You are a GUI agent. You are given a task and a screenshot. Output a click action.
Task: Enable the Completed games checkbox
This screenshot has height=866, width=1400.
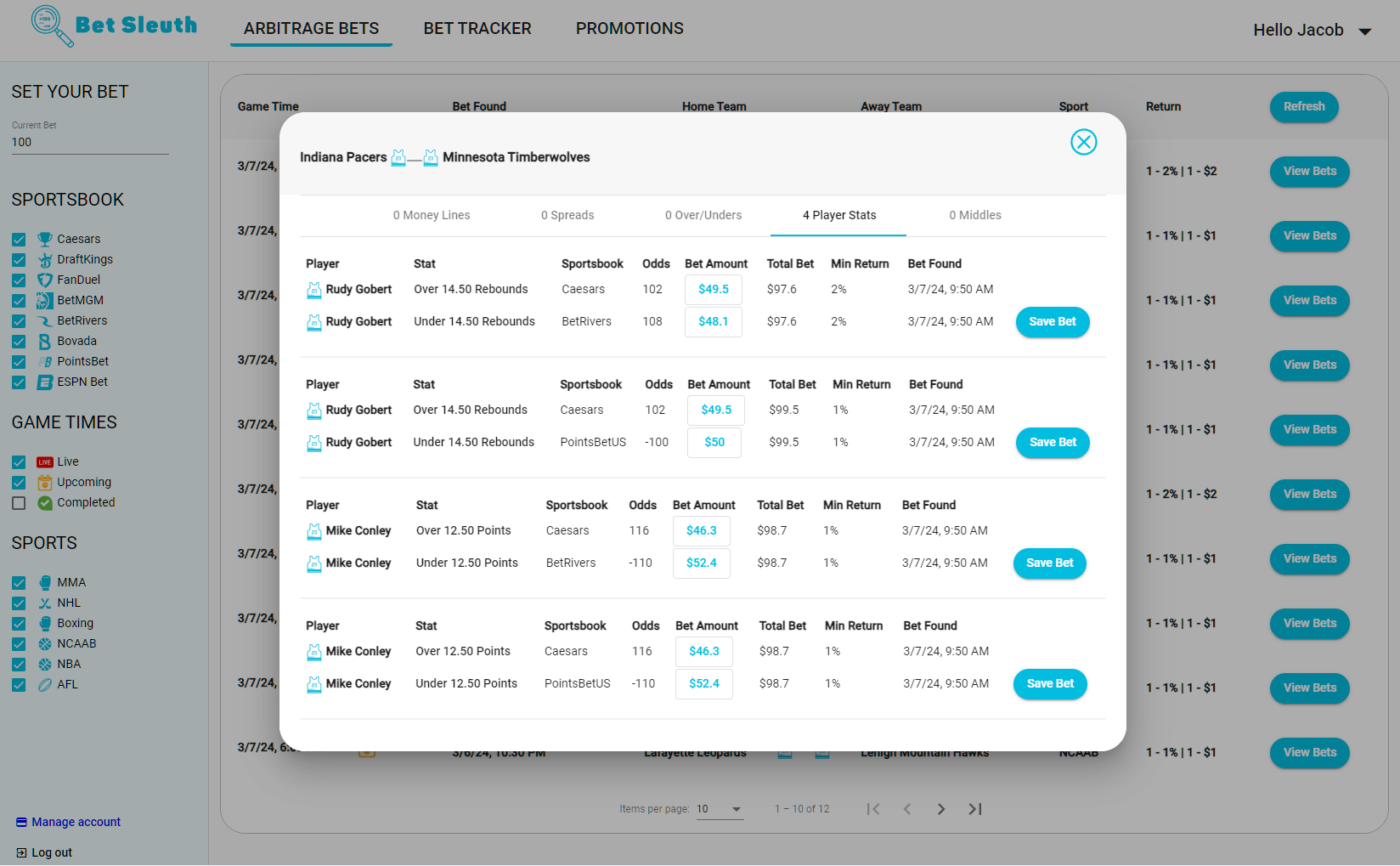coord(19,503)
